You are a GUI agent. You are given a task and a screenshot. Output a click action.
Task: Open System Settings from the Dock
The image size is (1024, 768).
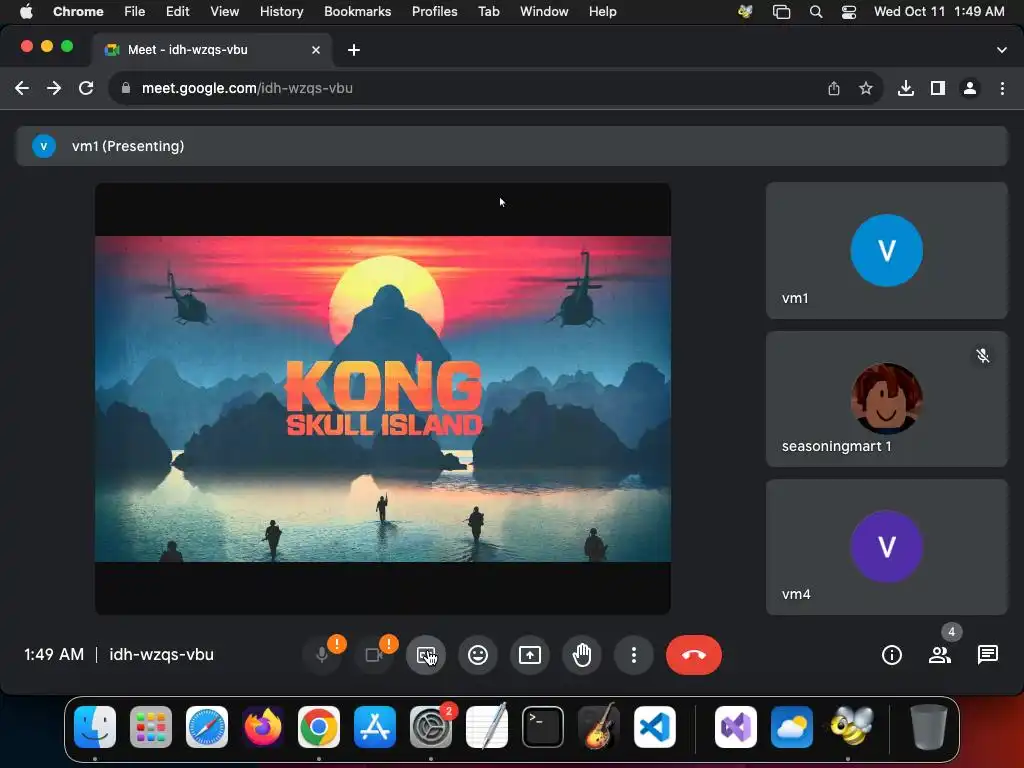click(431, 727)
